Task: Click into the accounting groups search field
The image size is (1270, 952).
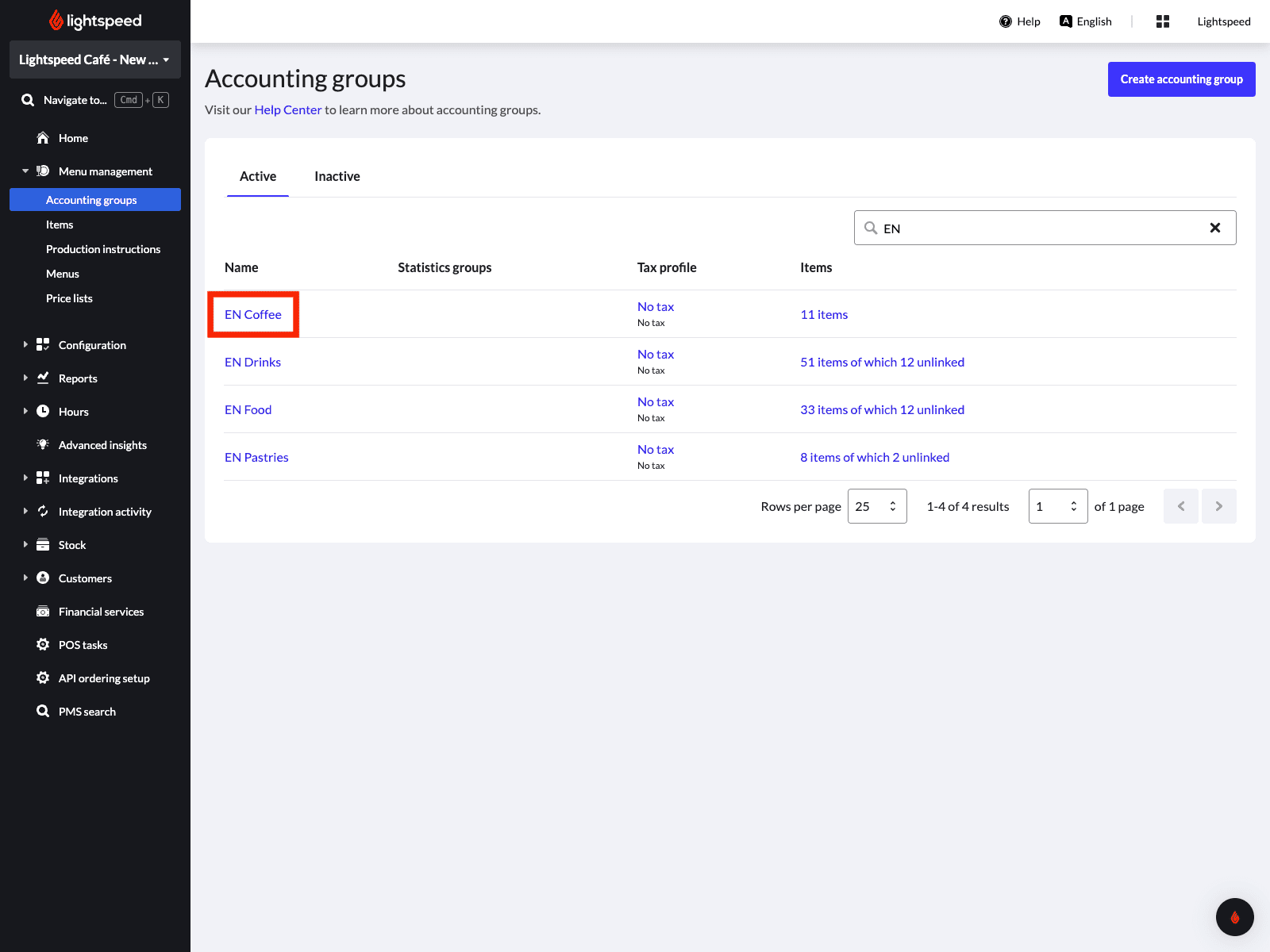Action: (1040, 228)
